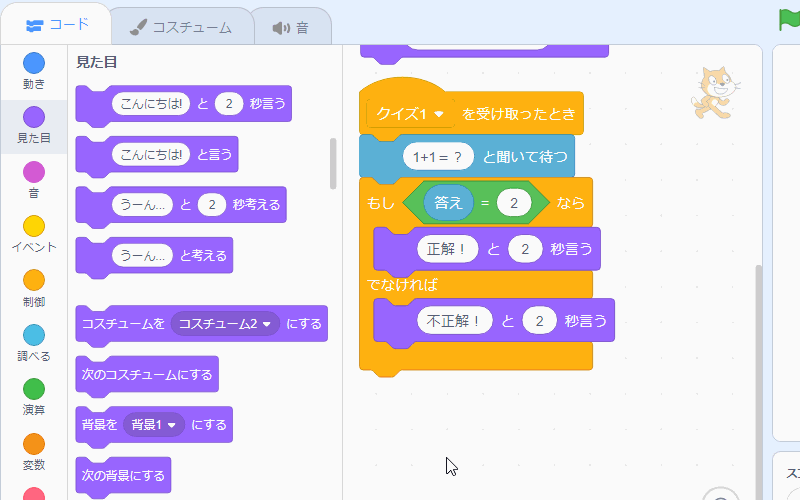This screenshot has height=500, width=800.
Task: Click the workspace vertical scrollbar
Action: [758, 383]
